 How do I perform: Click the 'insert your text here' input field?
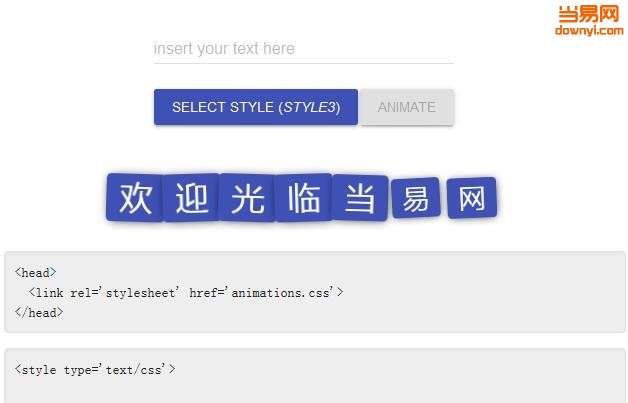[303, 49]
